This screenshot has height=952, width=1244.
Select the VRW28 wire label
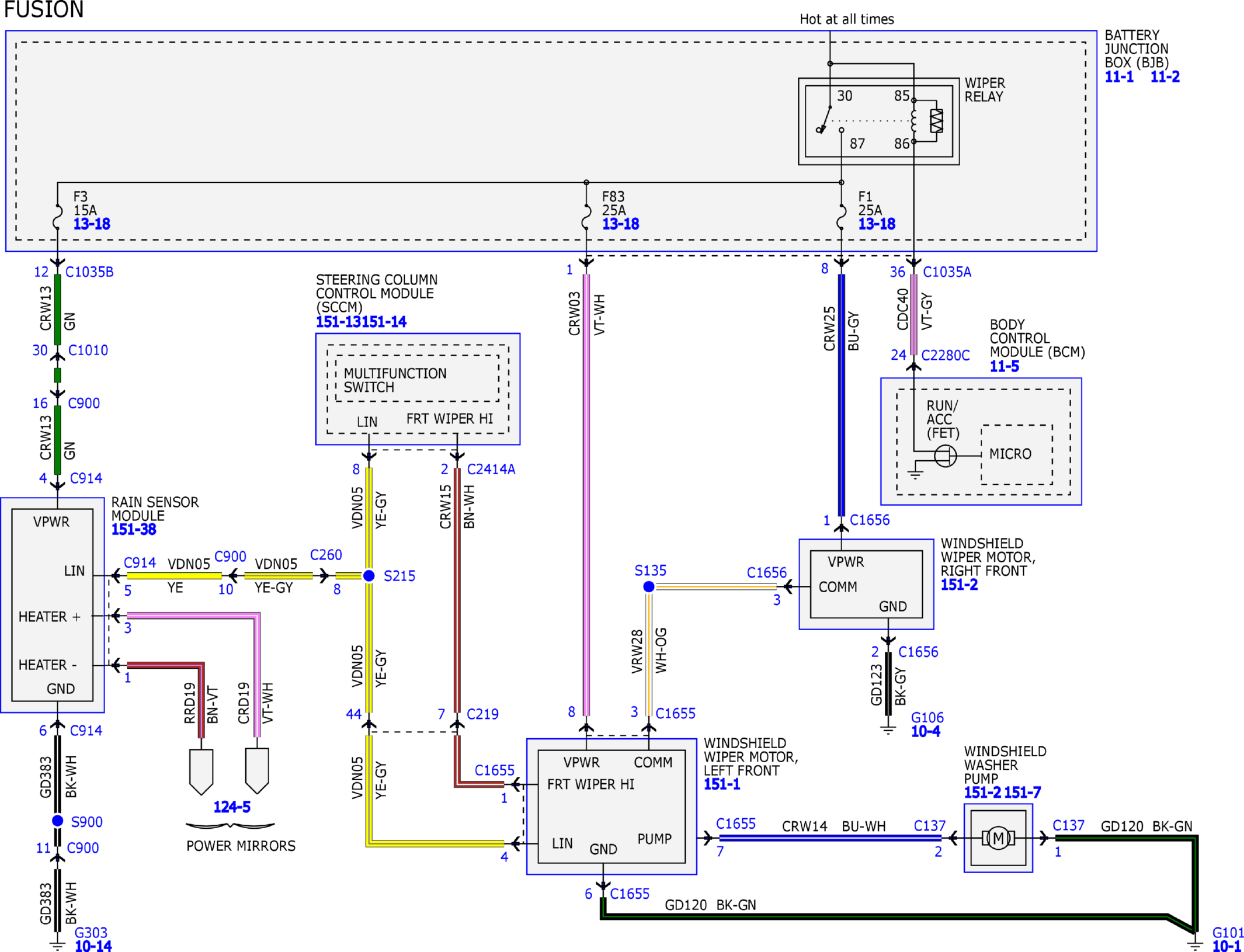[x=637, y=651]
